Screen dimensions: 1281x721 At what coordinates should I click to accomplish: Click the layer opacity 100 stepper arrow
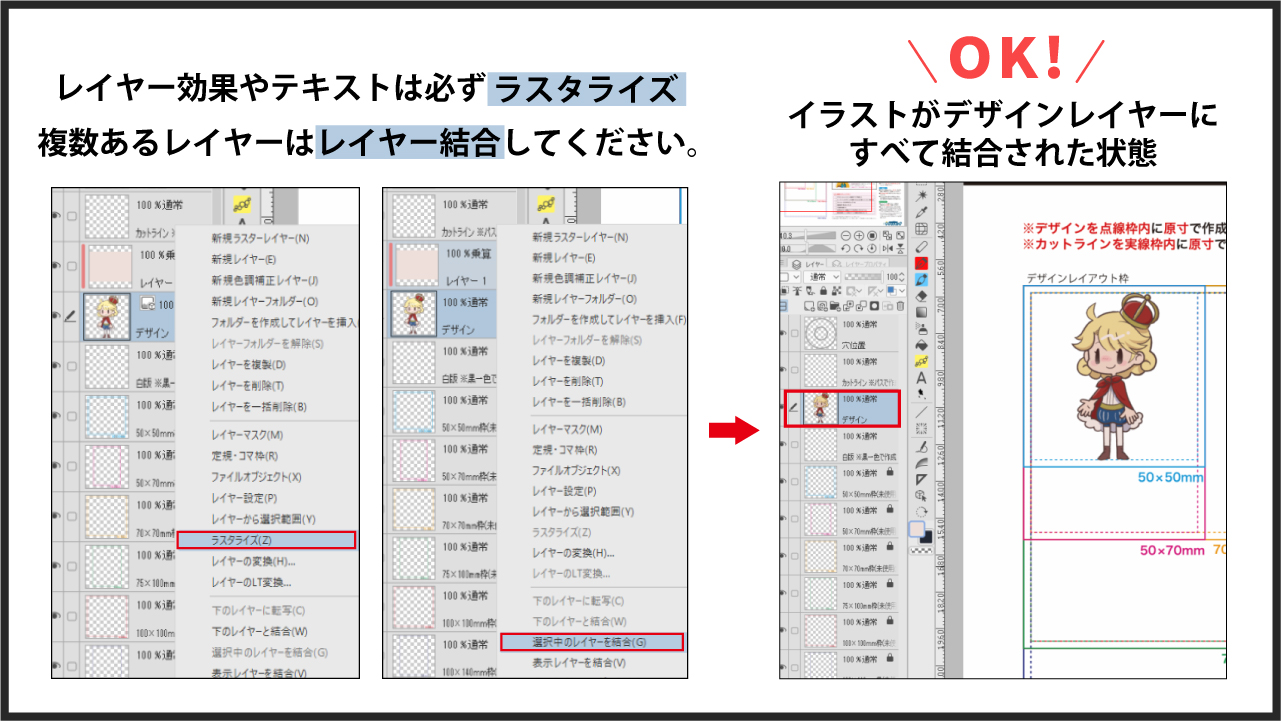point(903,276)
